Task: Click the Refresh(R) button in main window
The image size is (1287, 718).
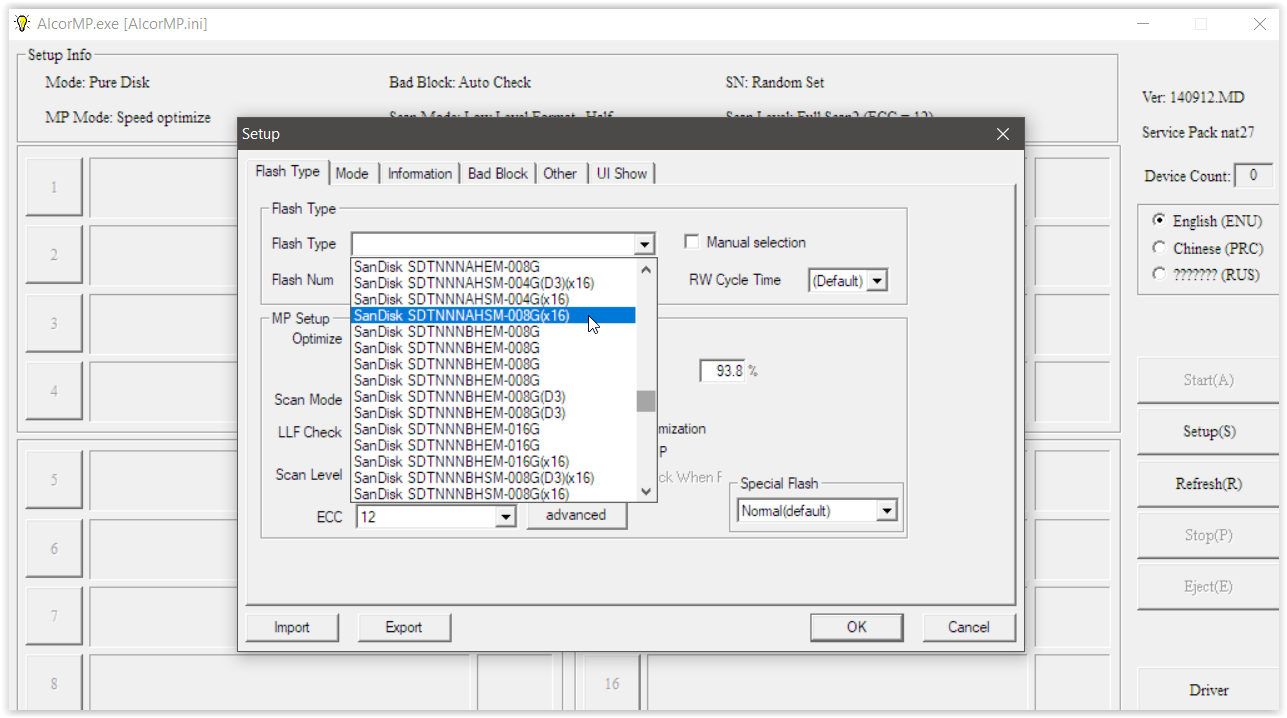Action: point(1209,483)
